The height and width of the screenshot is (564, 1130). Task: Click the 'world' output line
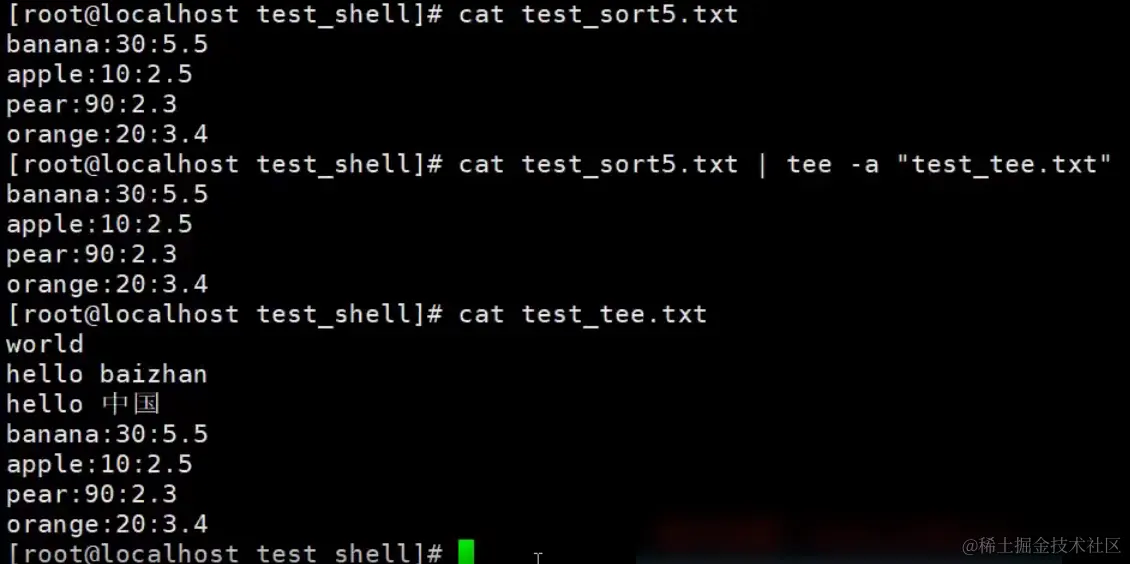[x=45, y=344]
